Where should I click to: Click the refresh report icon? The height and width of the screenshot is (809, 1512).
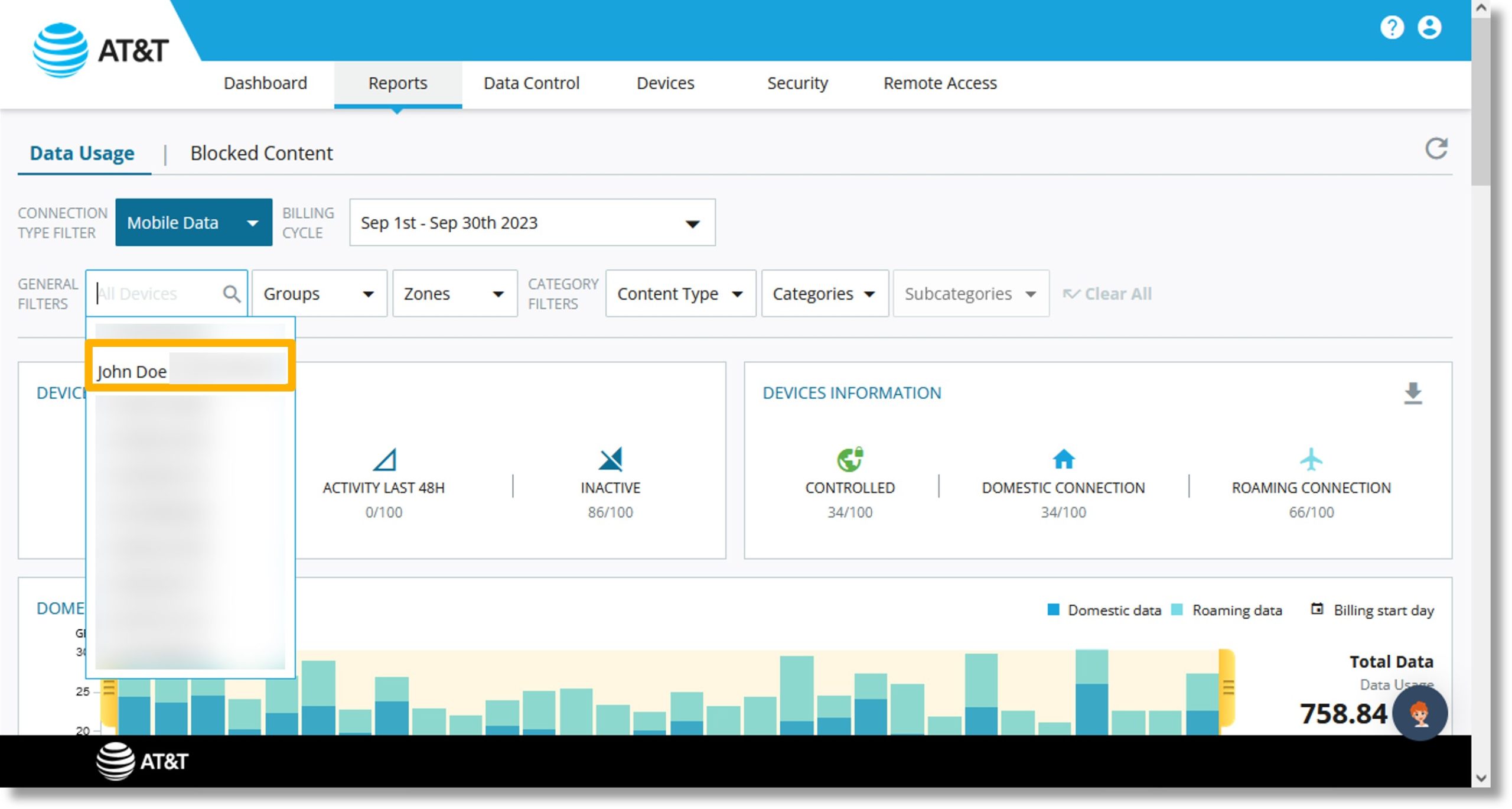point(1436,149)
